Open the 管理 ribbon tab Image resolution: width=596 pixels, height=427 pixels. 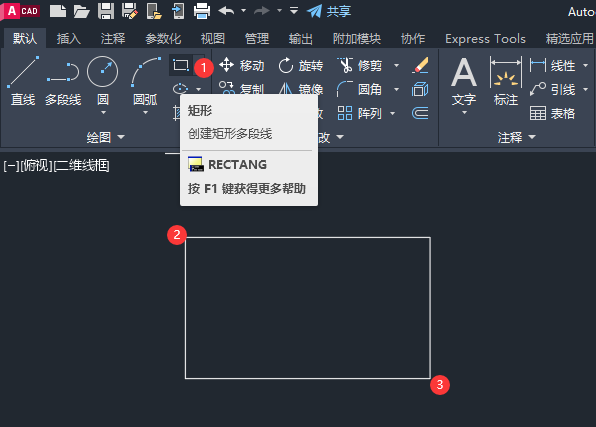point(257,38)
